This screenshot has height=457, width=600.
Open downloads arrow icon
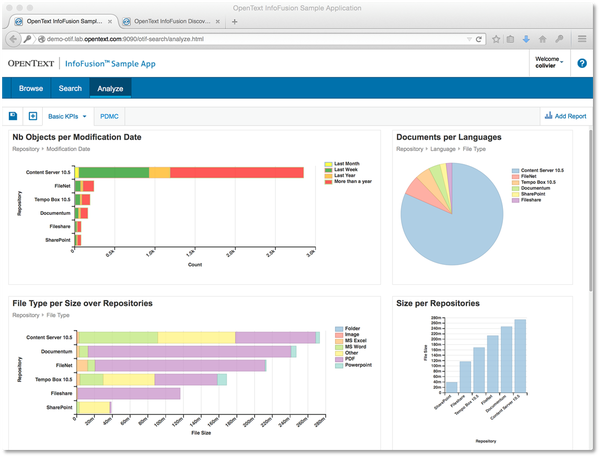(x=526, y=39)
